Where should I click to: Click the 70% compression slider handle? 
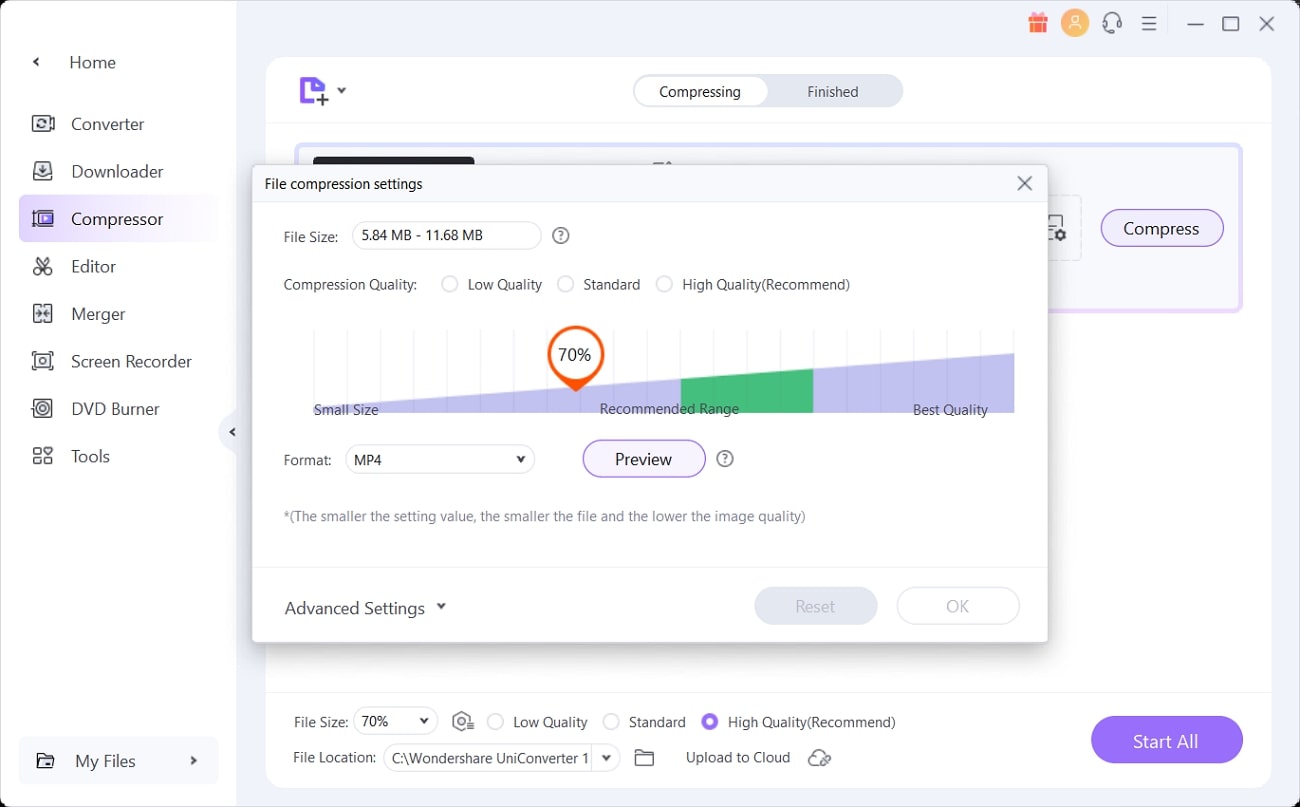click(x=575, y=356)
